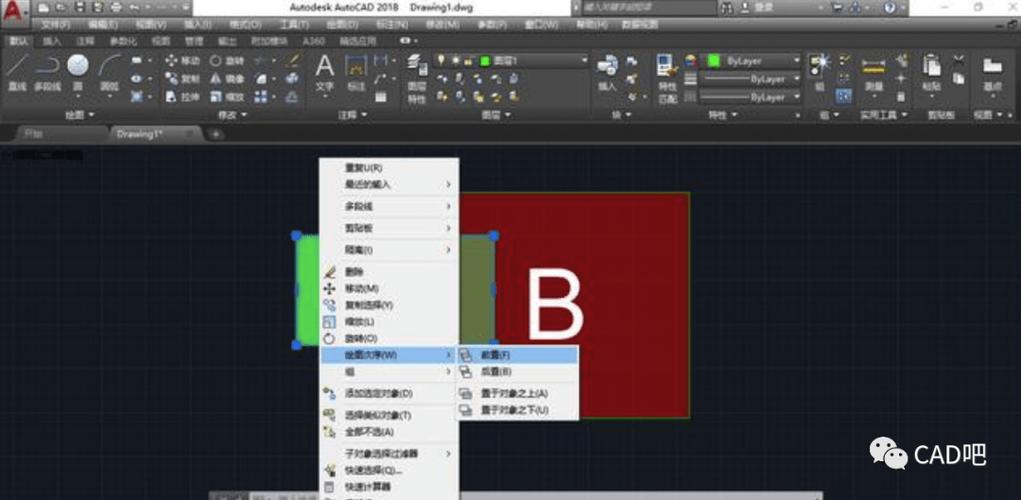Expand the Utilities (实用工具) panel
Screen dimensions: 1021x500
[x=883, y=115]
